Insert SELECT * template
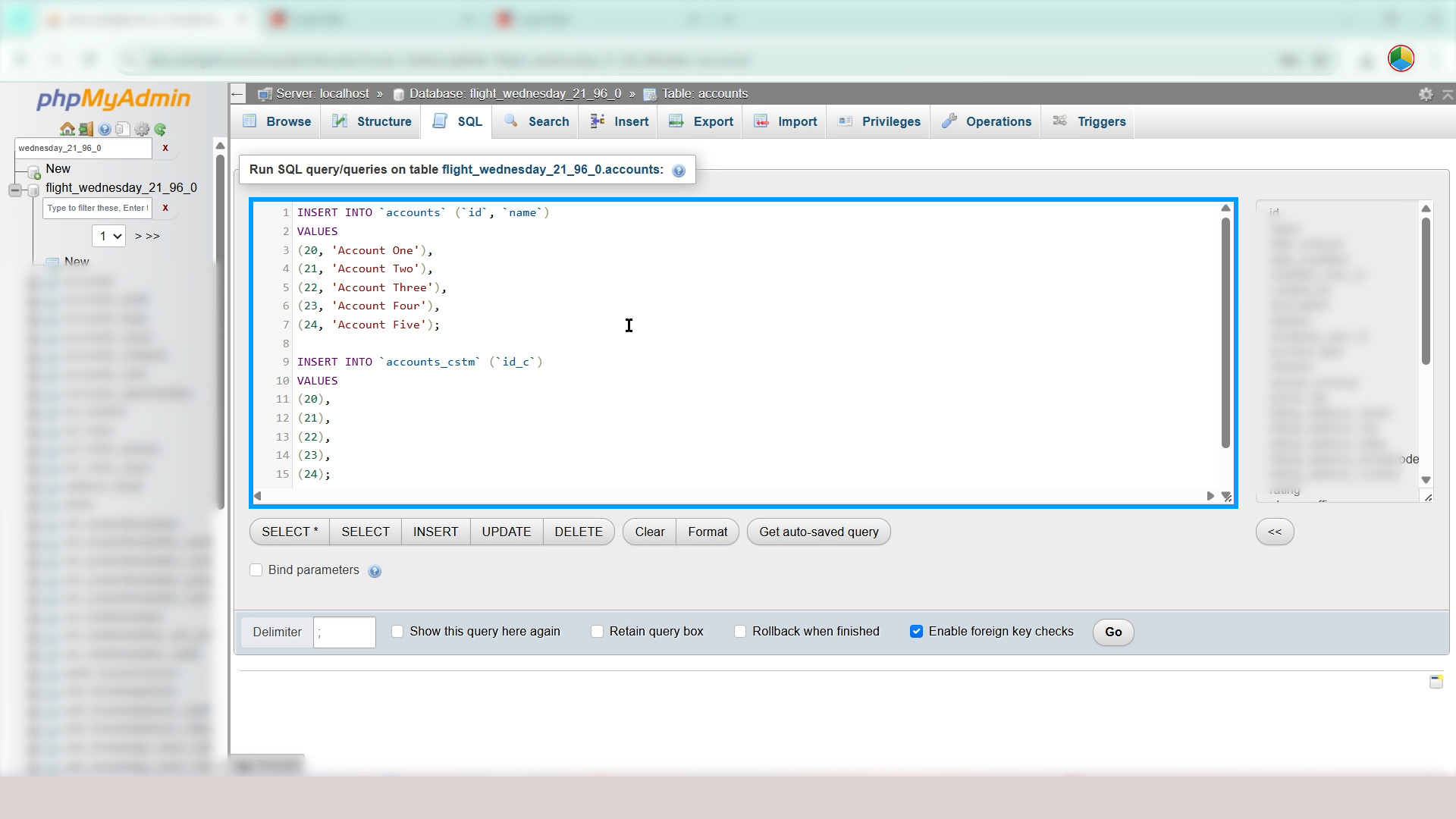 pos(290,532)
